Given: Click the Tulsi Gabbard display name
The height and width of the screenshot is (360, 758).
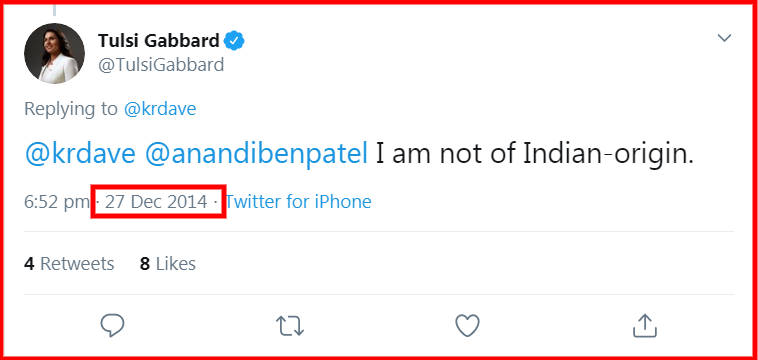Looking at the screenshot, I should pyautogui.click(x=159, y=42).
